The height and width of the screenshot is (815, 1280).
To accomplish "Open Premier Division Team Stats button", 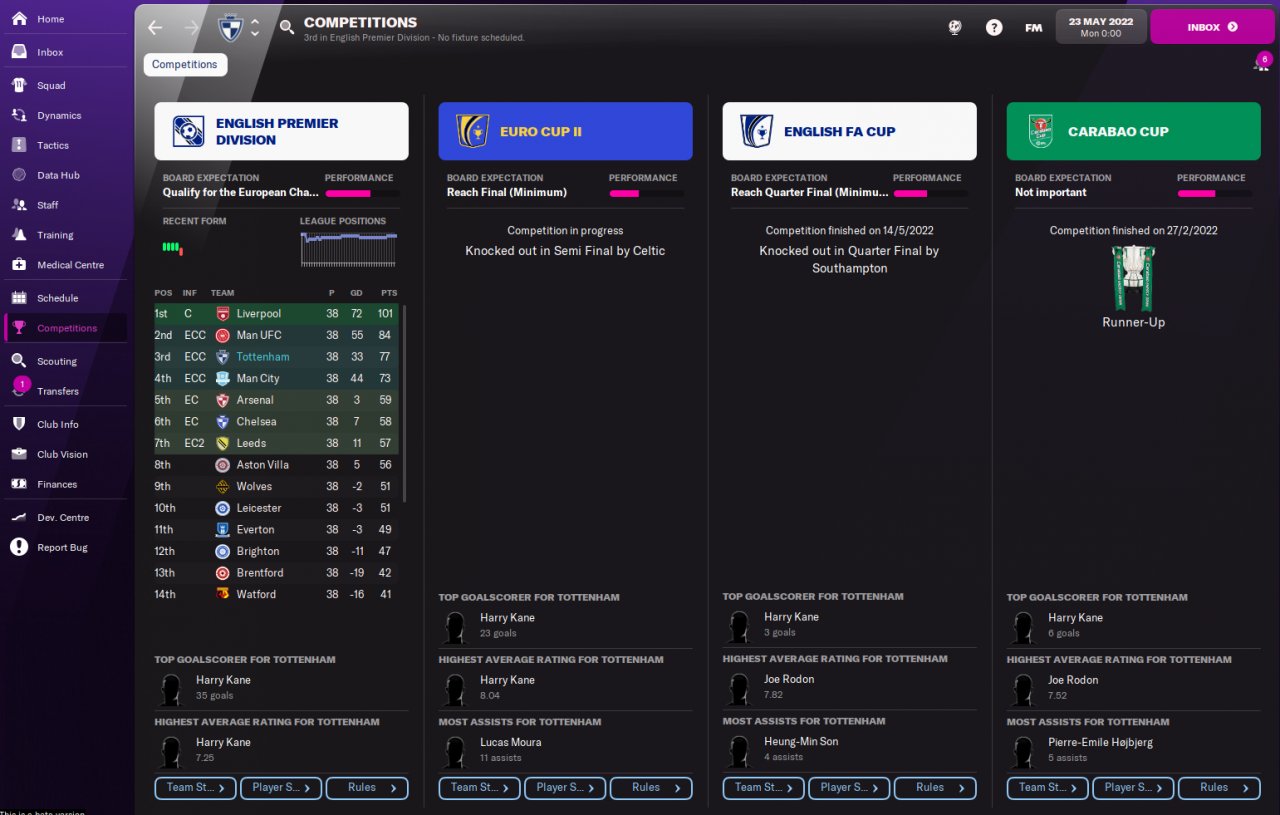I will tap(195, 788).
